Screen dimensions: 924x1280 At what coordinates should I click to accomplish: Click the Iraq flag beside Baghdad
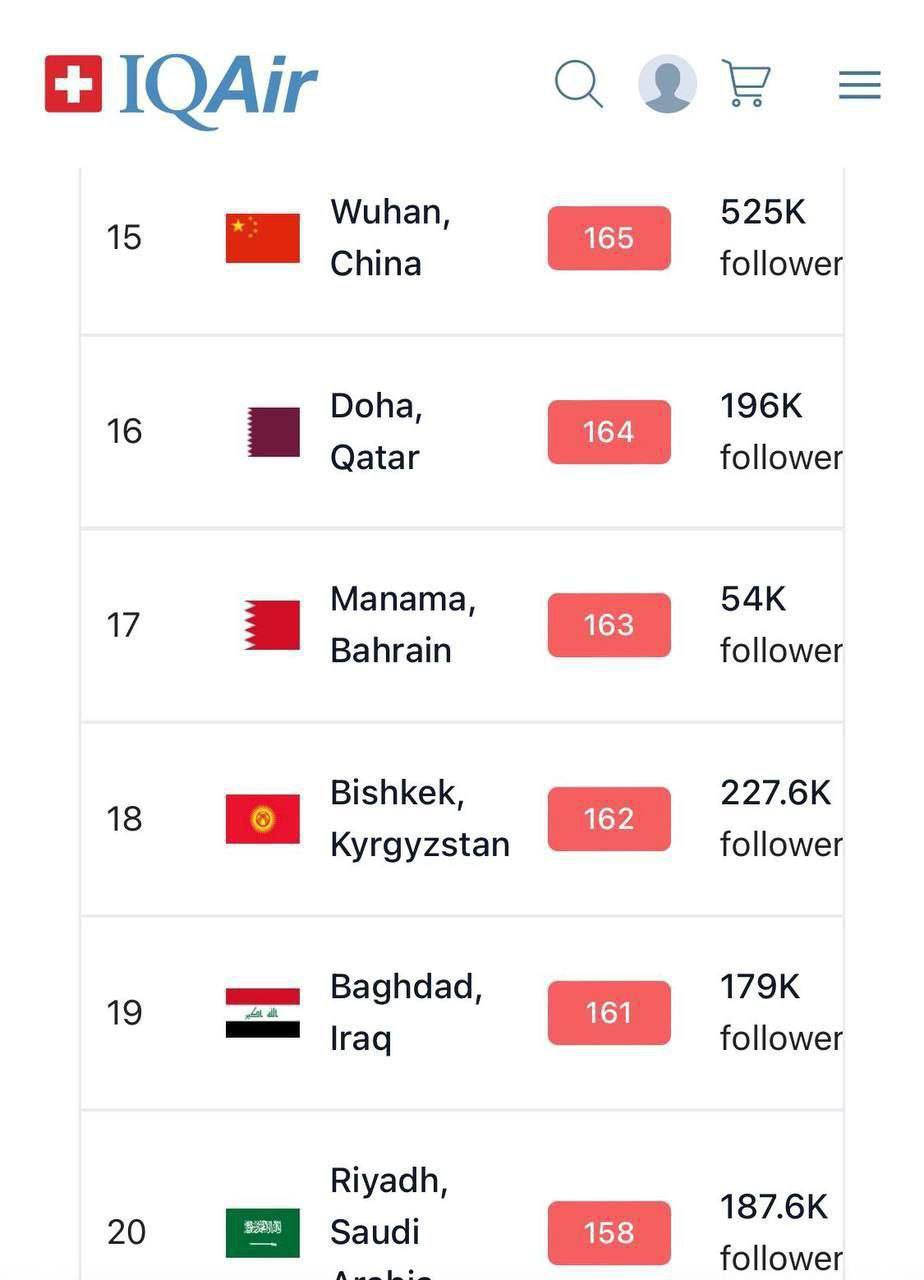[262, 1012]
